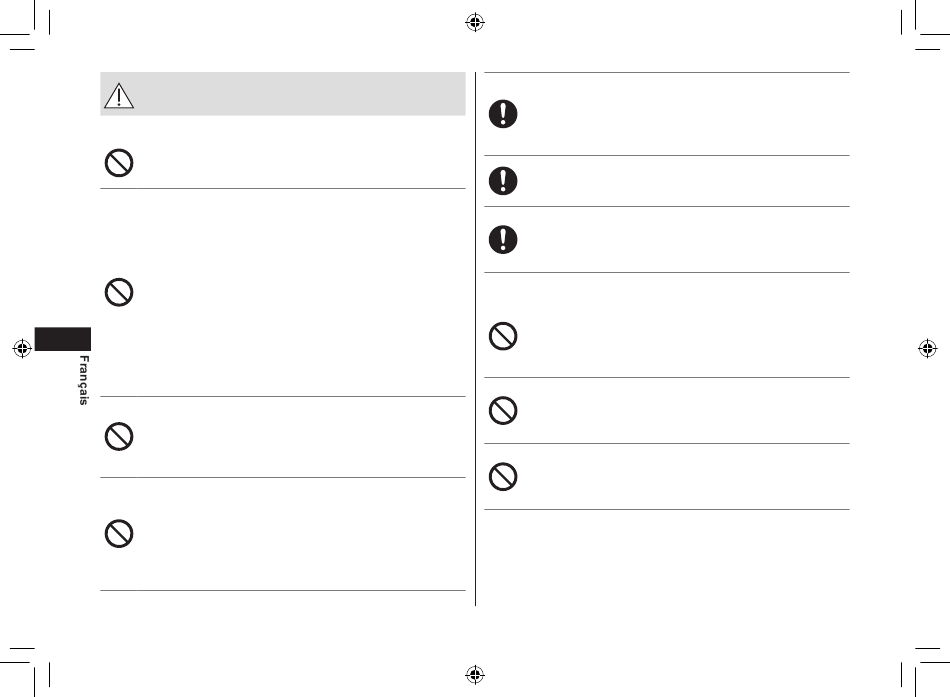Click the registration crosshair mark at page bottom
This screenshot has height=697, width=950.
click(x=475, y=674)
